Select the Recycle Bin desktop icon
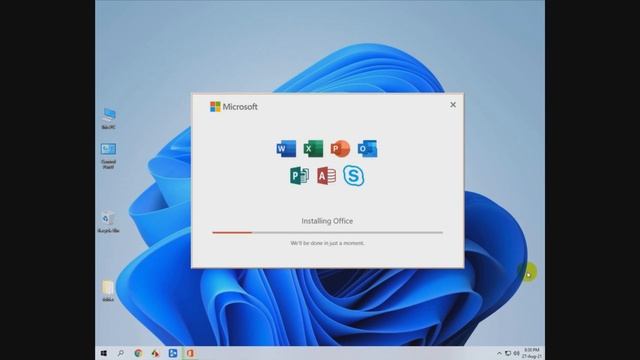The image size is (640, 360). click(108, 222)
